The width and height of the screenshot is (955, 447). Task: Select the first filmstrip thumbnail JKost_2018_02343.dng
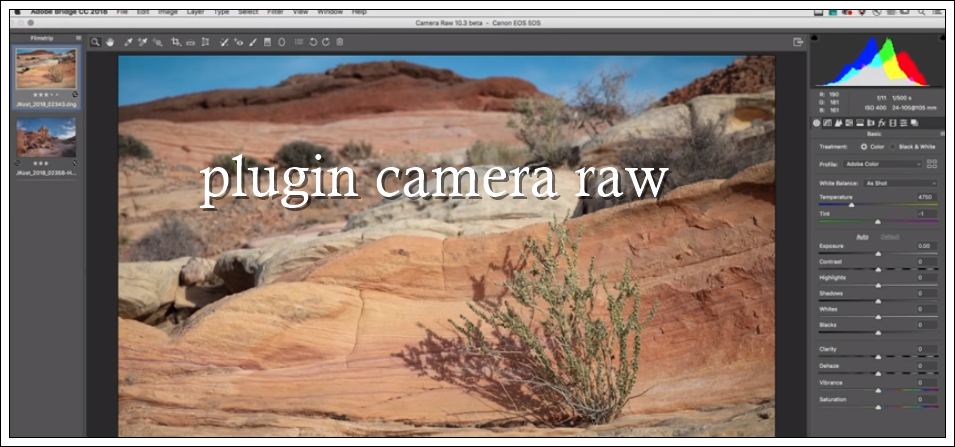point(46,69)
